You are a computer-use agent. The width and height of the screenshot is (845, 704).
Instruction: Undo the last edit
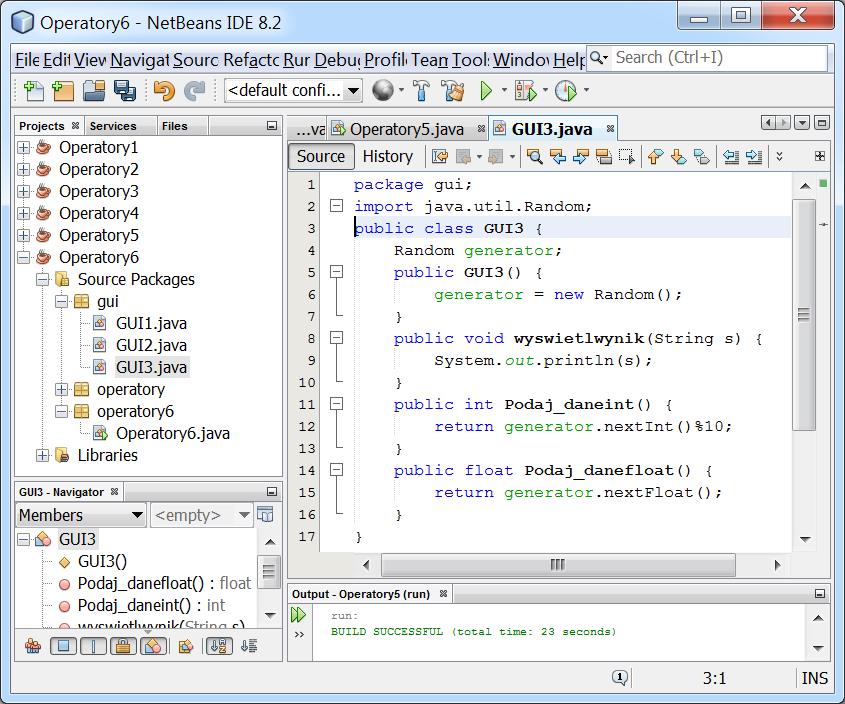pos(164,91)
